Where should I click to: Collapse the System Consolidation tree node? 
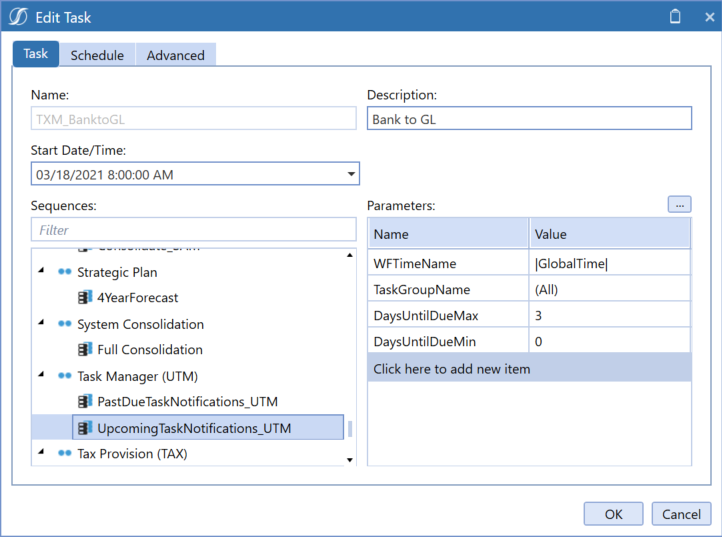point(41,324)
